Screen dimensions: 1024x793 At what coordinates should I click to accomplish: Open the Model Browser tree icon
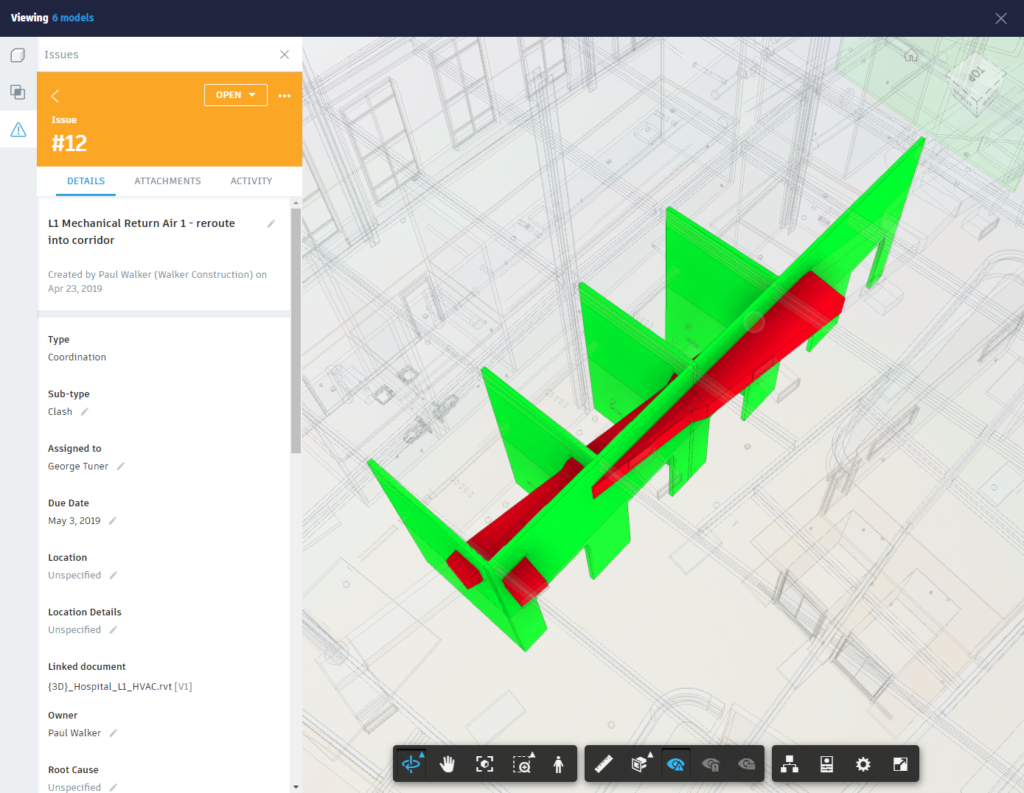(x=790, y=764)
